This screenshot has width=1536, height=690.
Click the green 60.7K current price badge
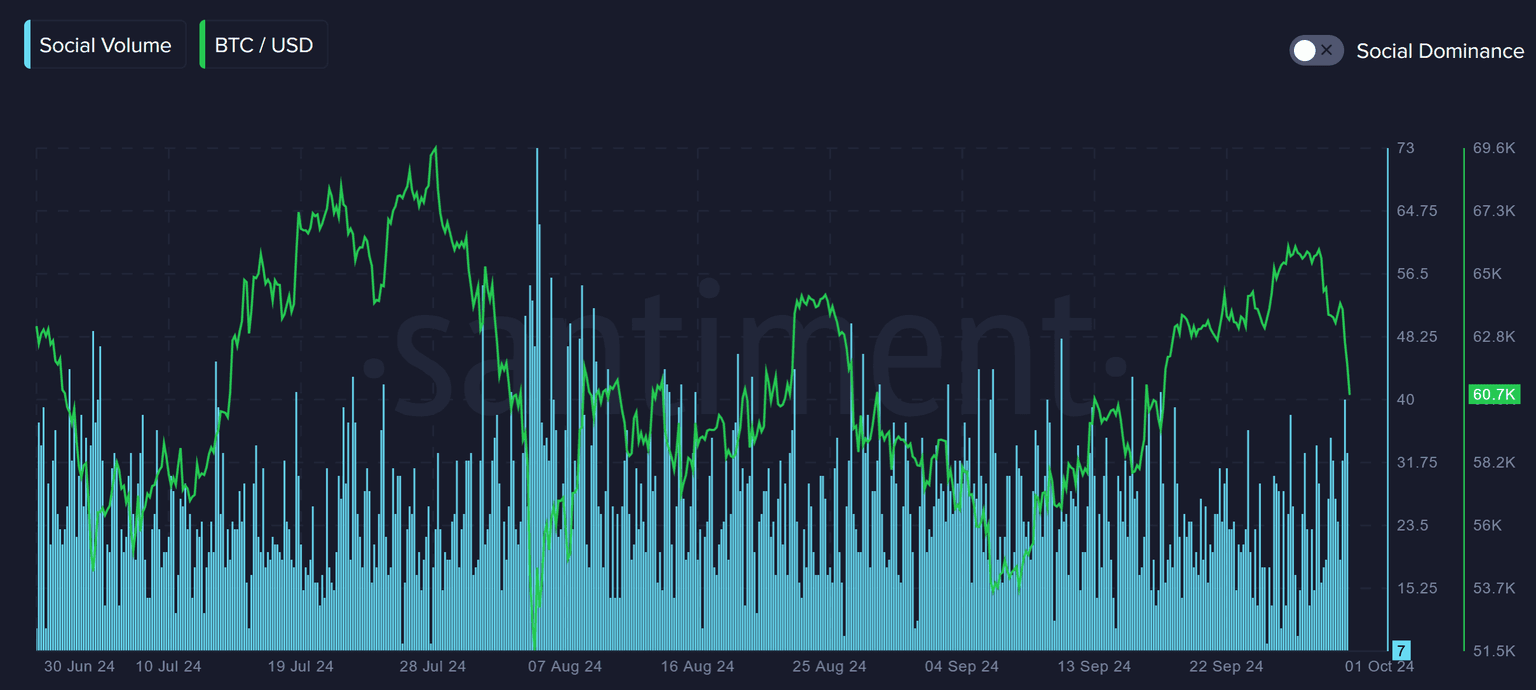click(x=1494, y=395)
